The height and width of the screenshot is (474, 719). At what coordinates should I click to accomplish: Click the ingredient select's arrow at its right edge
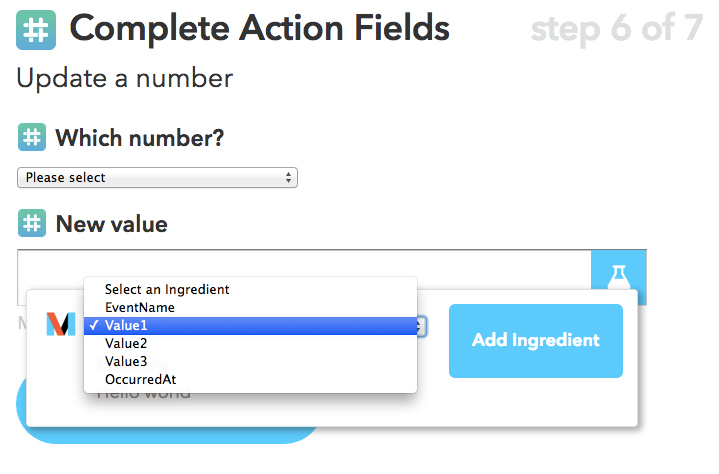422,325
